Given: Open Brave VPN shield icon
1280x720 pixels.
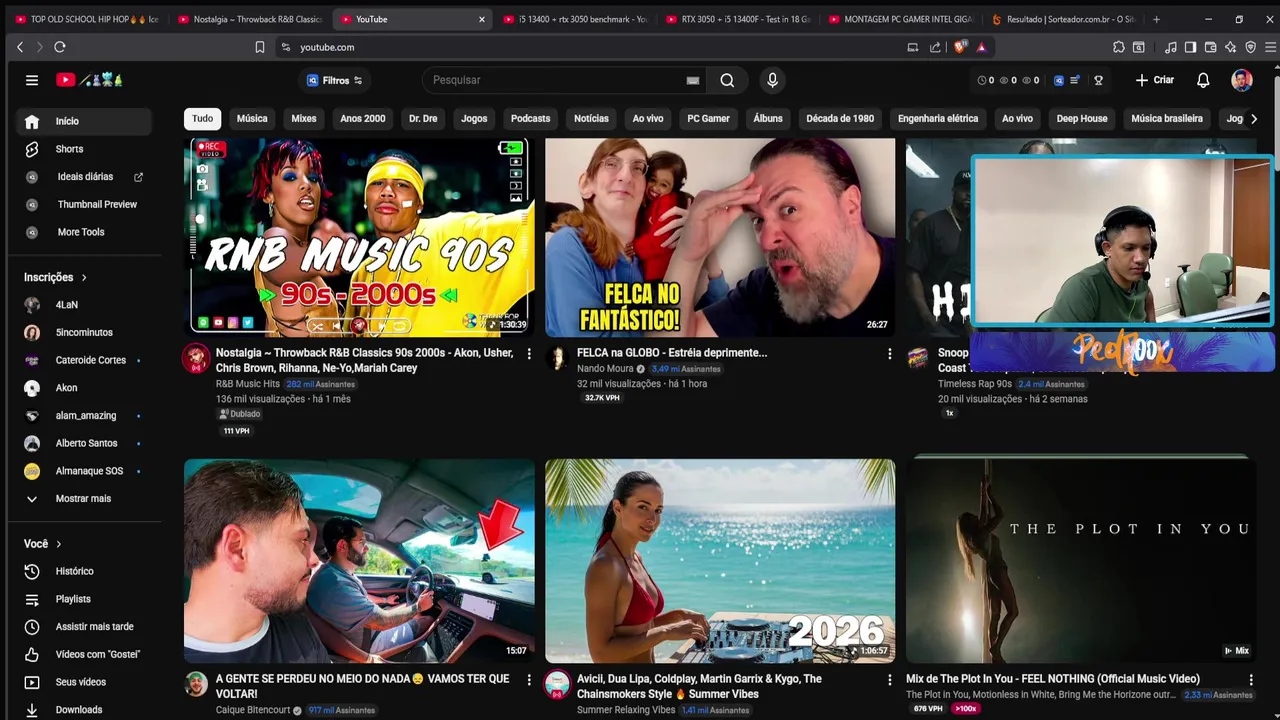Looking at the screenshot, I should pos(1250,47).
